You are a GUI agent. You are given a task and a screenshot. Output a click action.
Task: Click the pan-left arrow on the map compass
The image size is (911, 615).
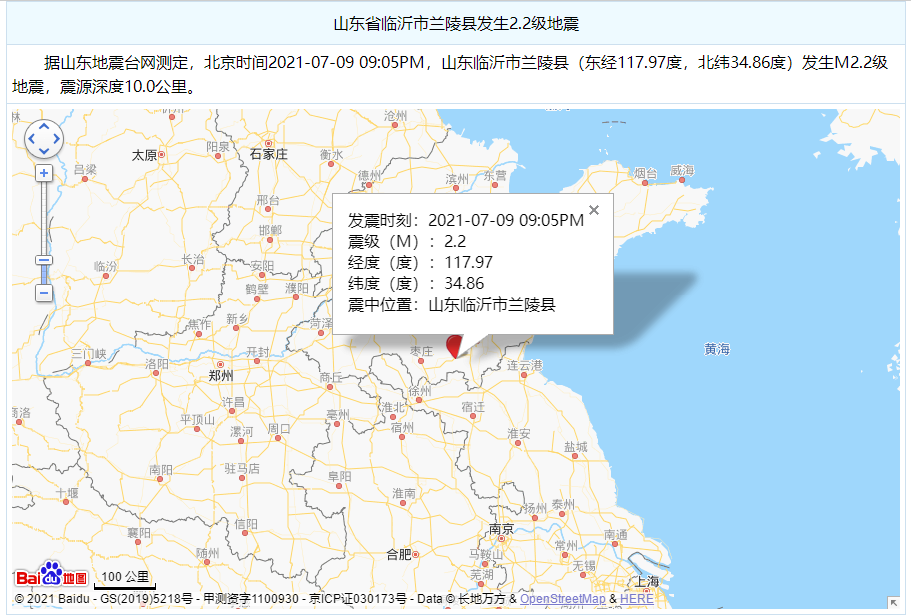(x=31, y=139)
